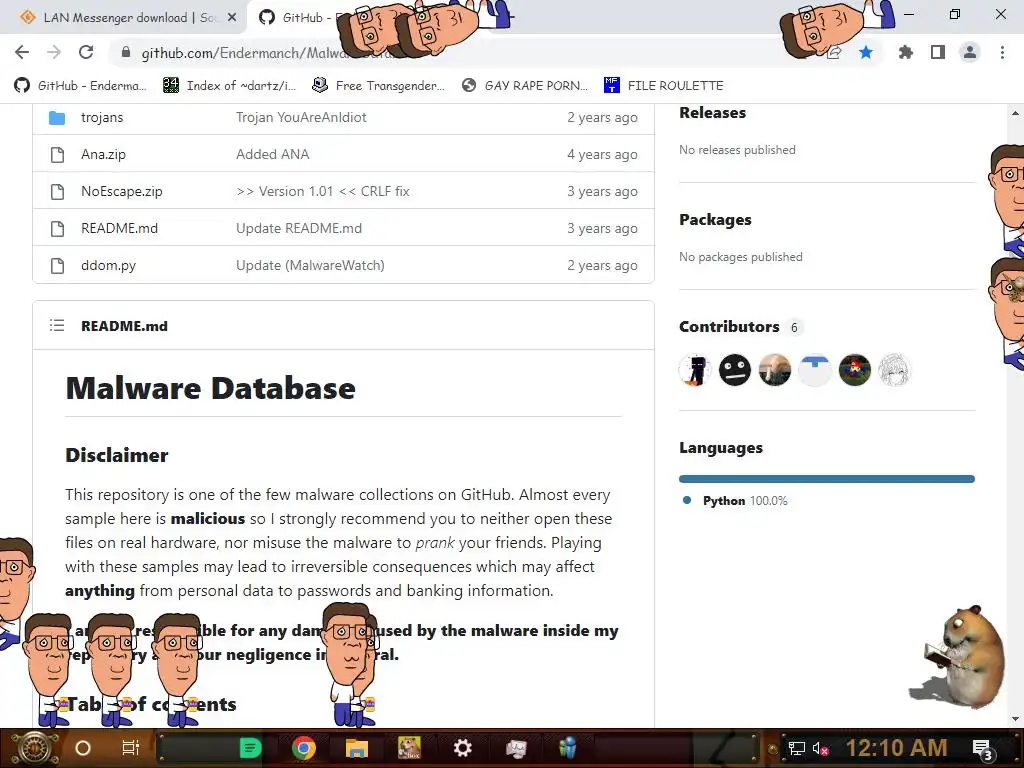Close the LAN Messenger download tab
Image resolution: width=1024 pixels, height=768 pixels.
tap(232, 18)
